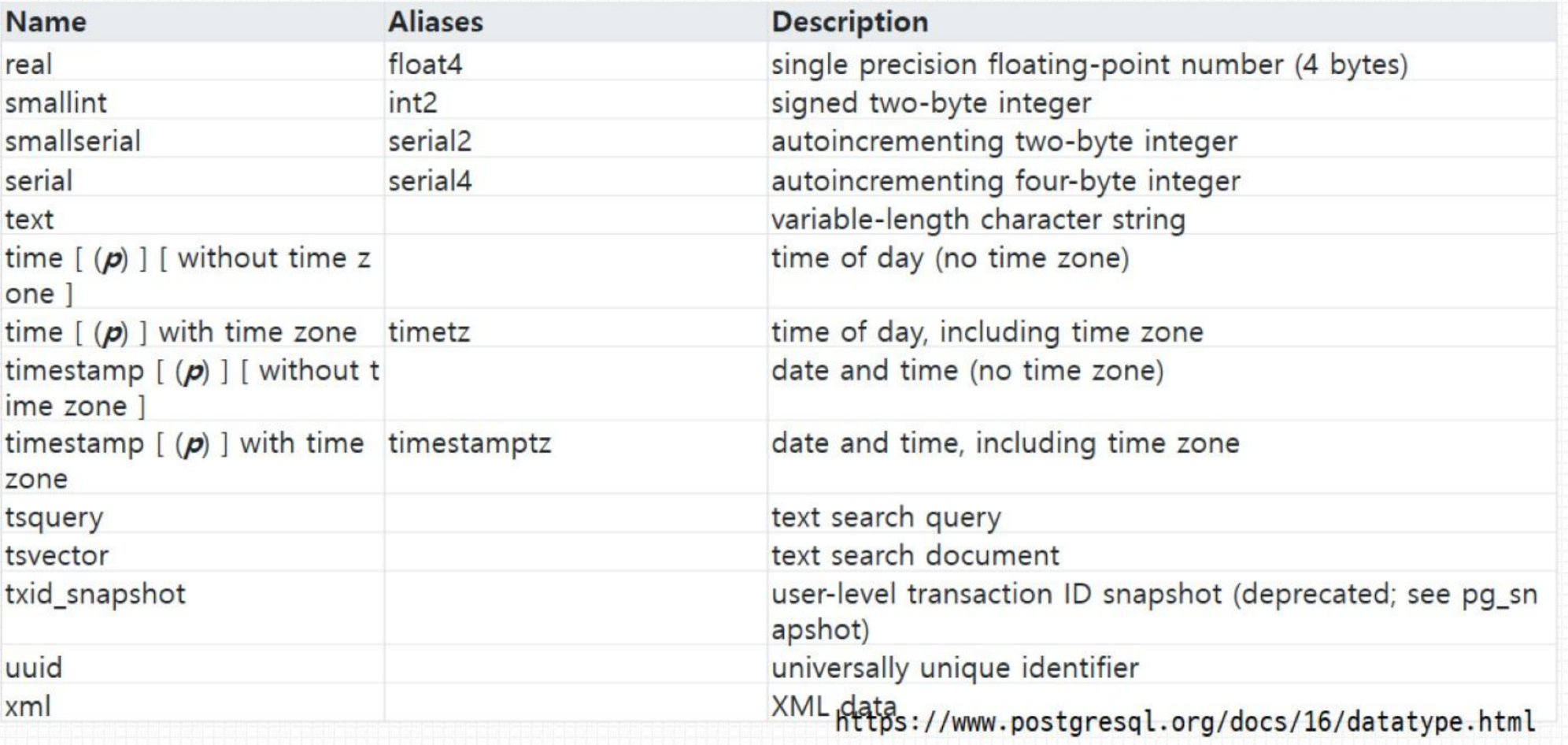Click the Description column header
Screen dimensions: 1568x745
coord(849,21)
